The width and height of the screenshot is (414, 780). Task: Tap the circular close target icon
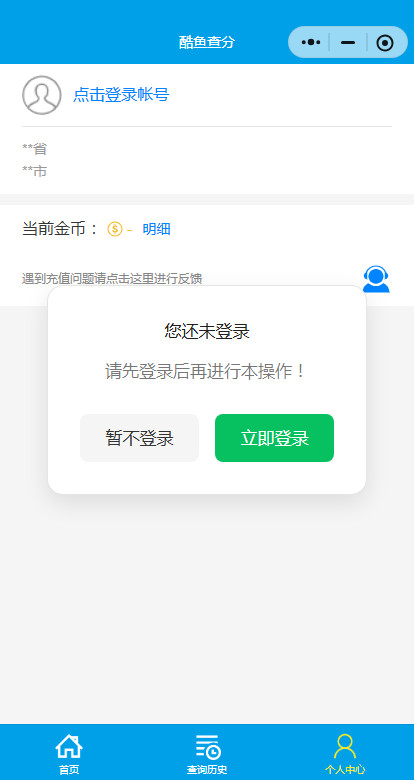(x=385, y=43)
